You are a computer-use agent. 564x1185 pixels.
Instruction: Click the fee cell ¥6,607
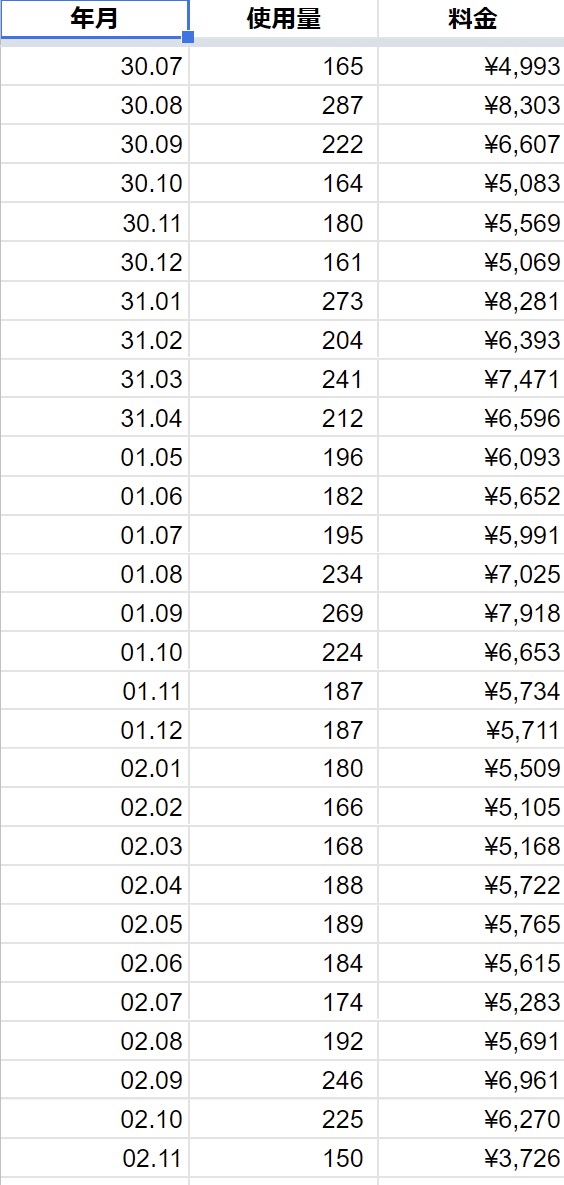472,144
